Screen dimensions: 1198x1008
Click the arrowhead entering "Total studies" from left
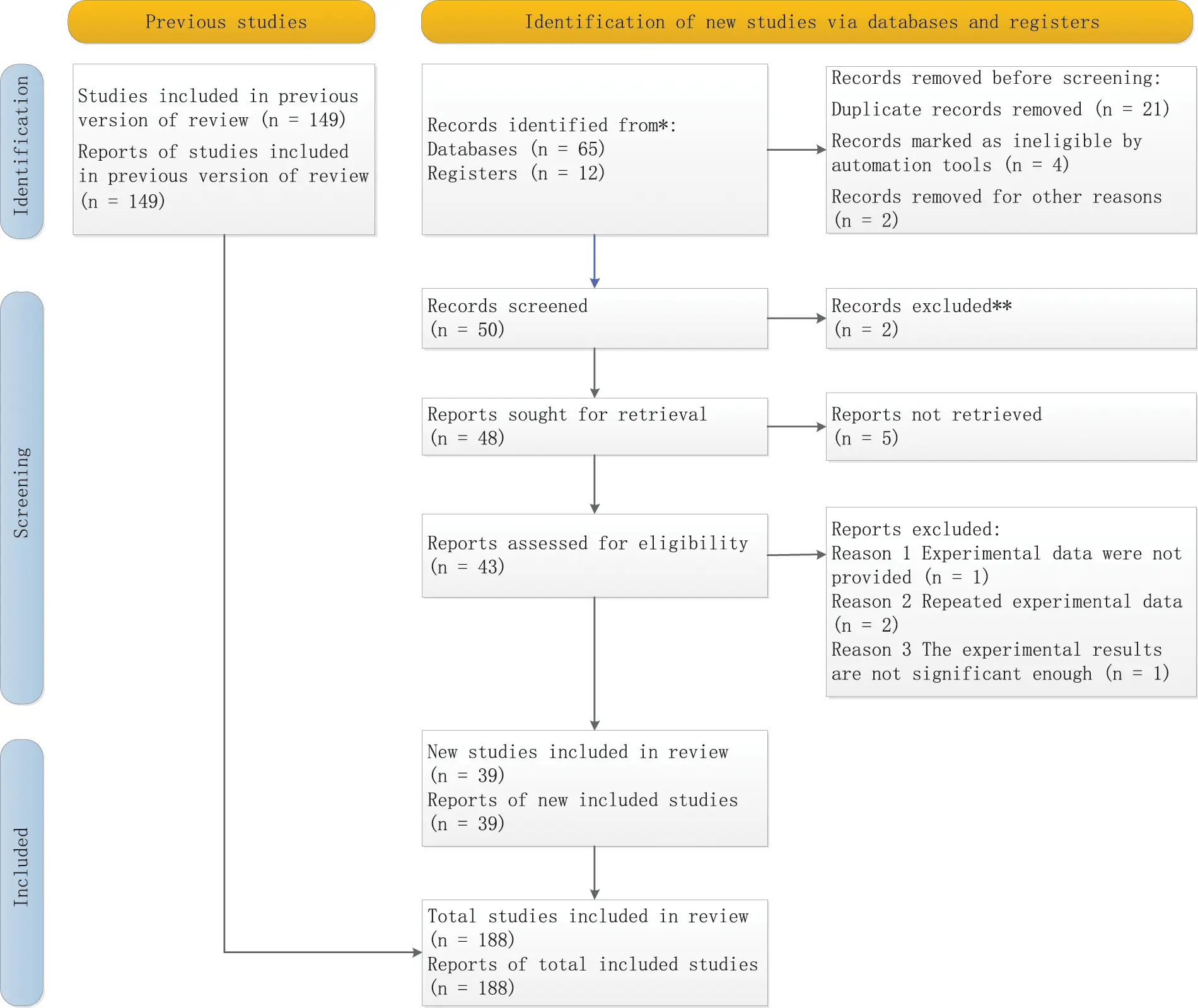point(416,952)
